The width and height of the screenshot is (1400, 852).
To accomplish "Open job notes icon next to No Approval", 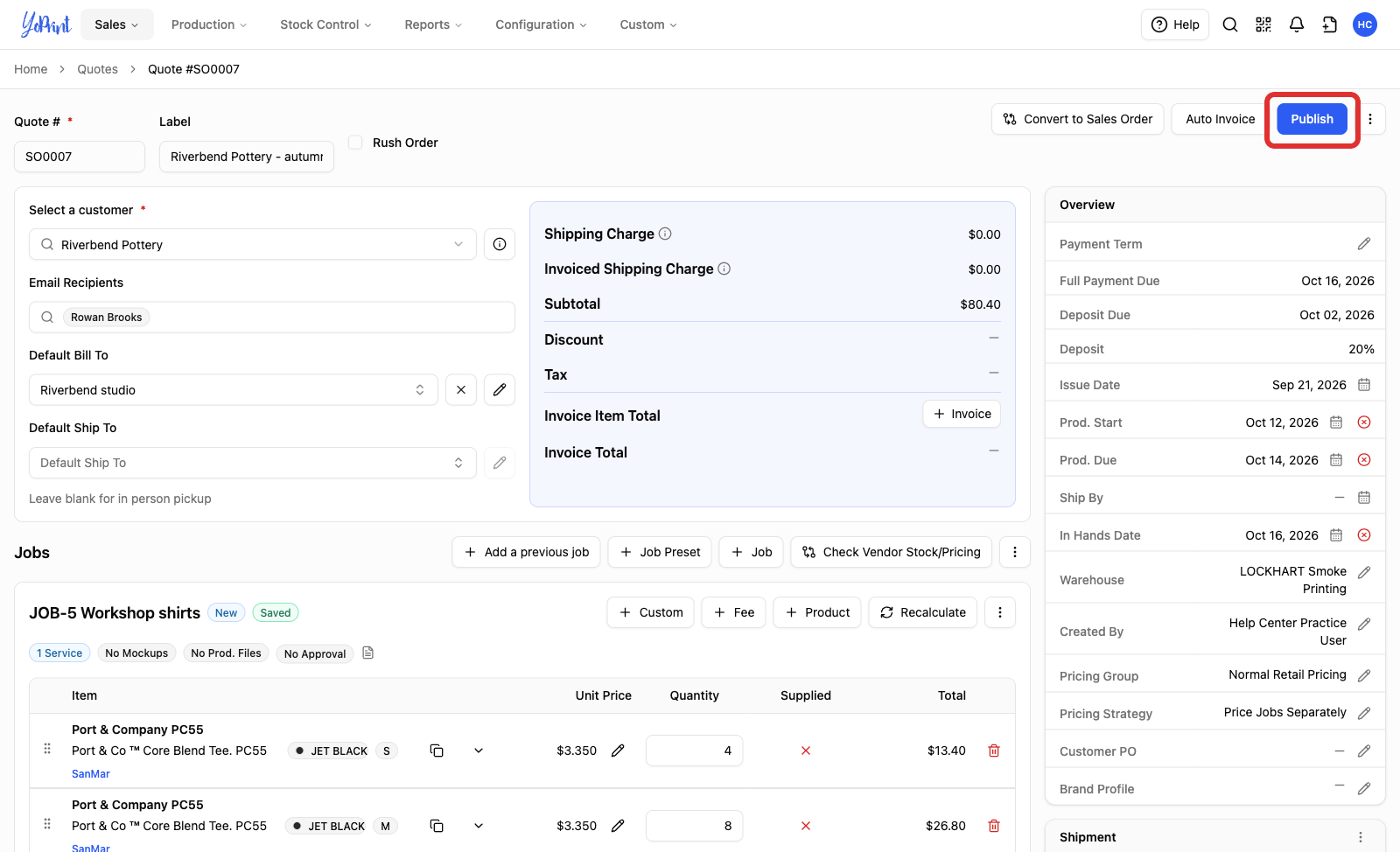I will click(368, 653).
